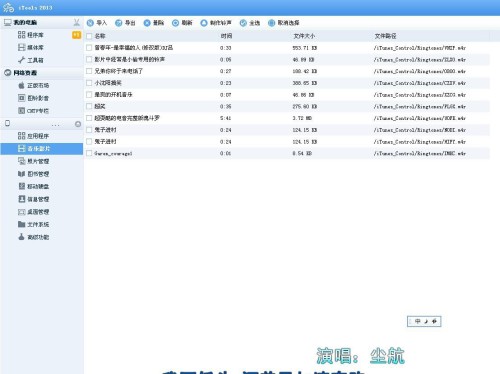Check the box for the 0:07 ringtone
500x374 pixels.
click(89, 95)
